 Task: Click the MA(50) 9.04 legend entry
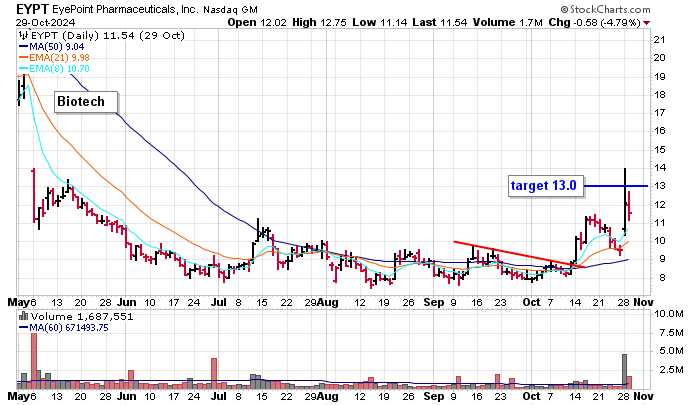click(52, 46)
